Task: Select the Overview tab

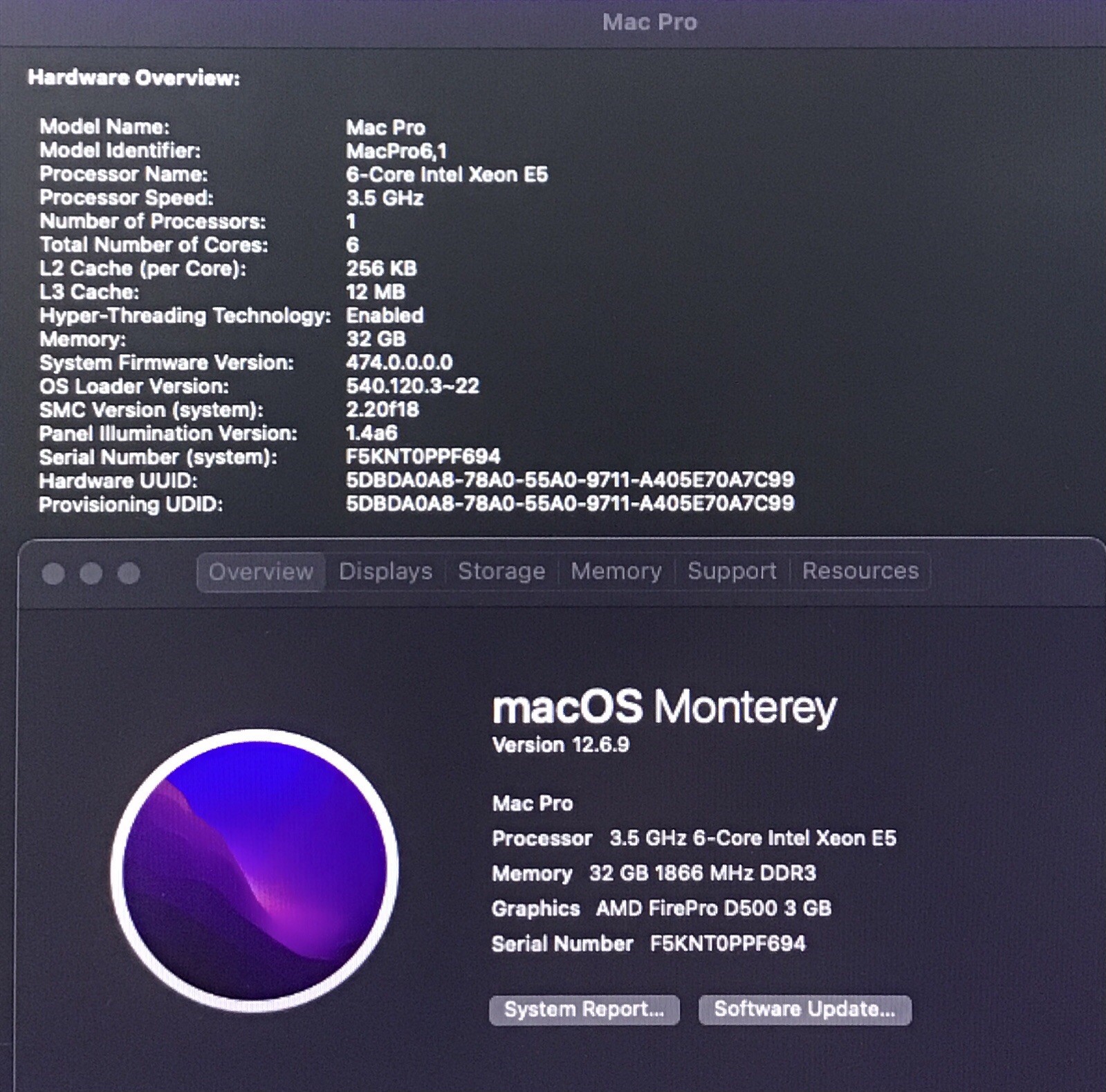Action: [x=261, y=572]
